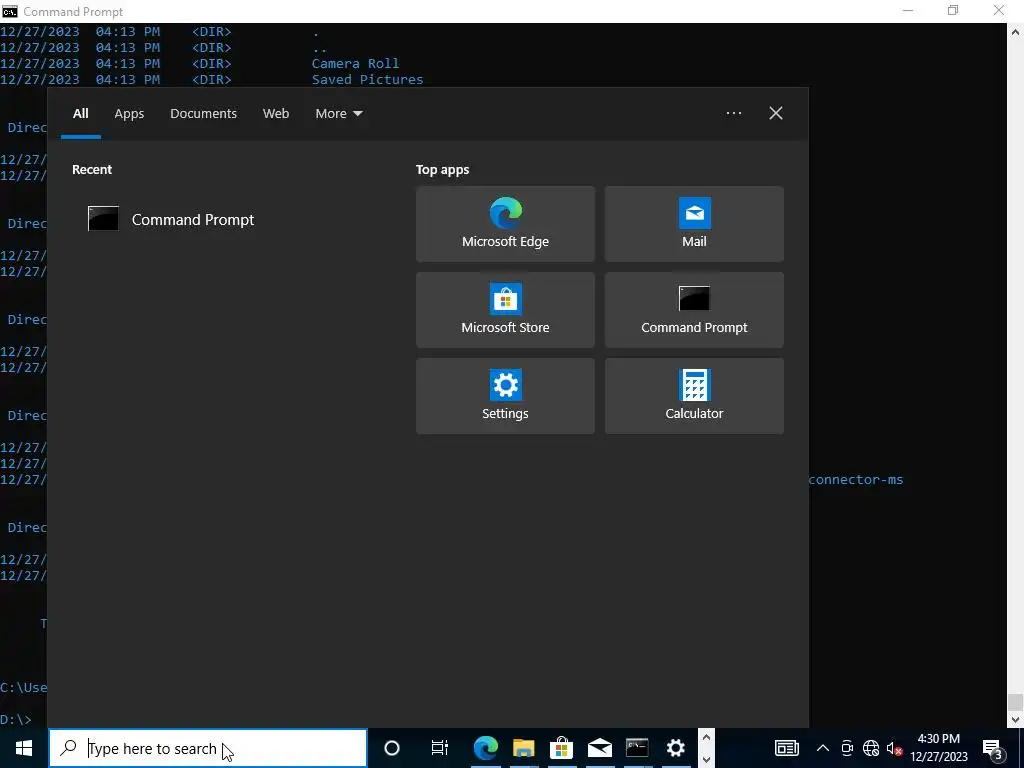This screenshot has width=1024, height=768.
Task: Click 'Camera Roll' directory text
Action: [355, 63]
